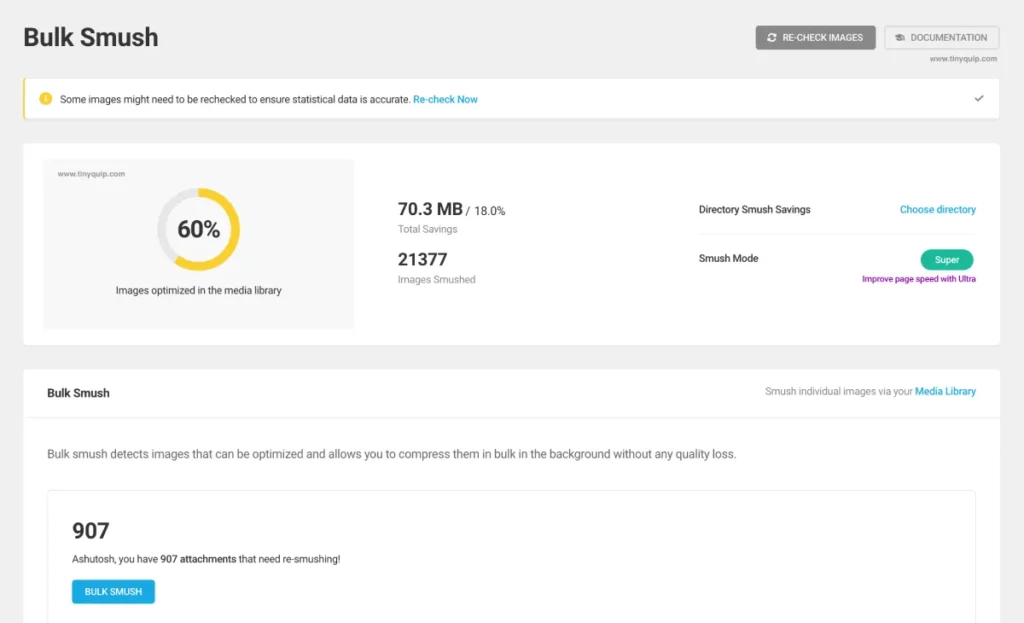
Task: Click the 907 attachments need re-smushing message
Action: pyautogui.click(x=206, y=559)
